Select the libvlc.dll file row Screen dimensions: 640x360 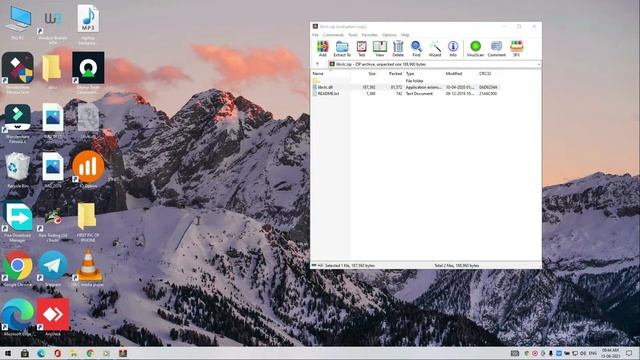pos(405,87)
